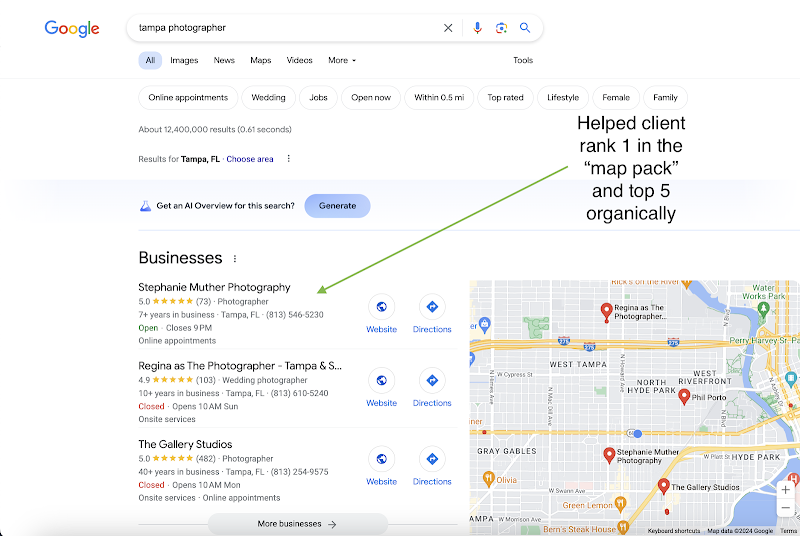The height and width of the screenshot is (536, 800).
Task: Click the Bern's Steak House map marker
Action: point(622,527)
